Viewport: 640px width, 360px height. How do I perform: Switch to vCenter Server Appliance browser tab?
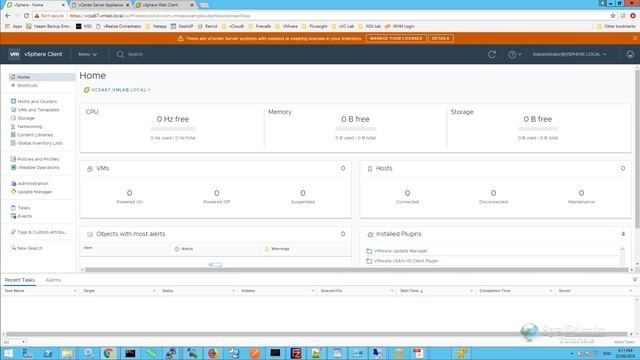point(100,5)
